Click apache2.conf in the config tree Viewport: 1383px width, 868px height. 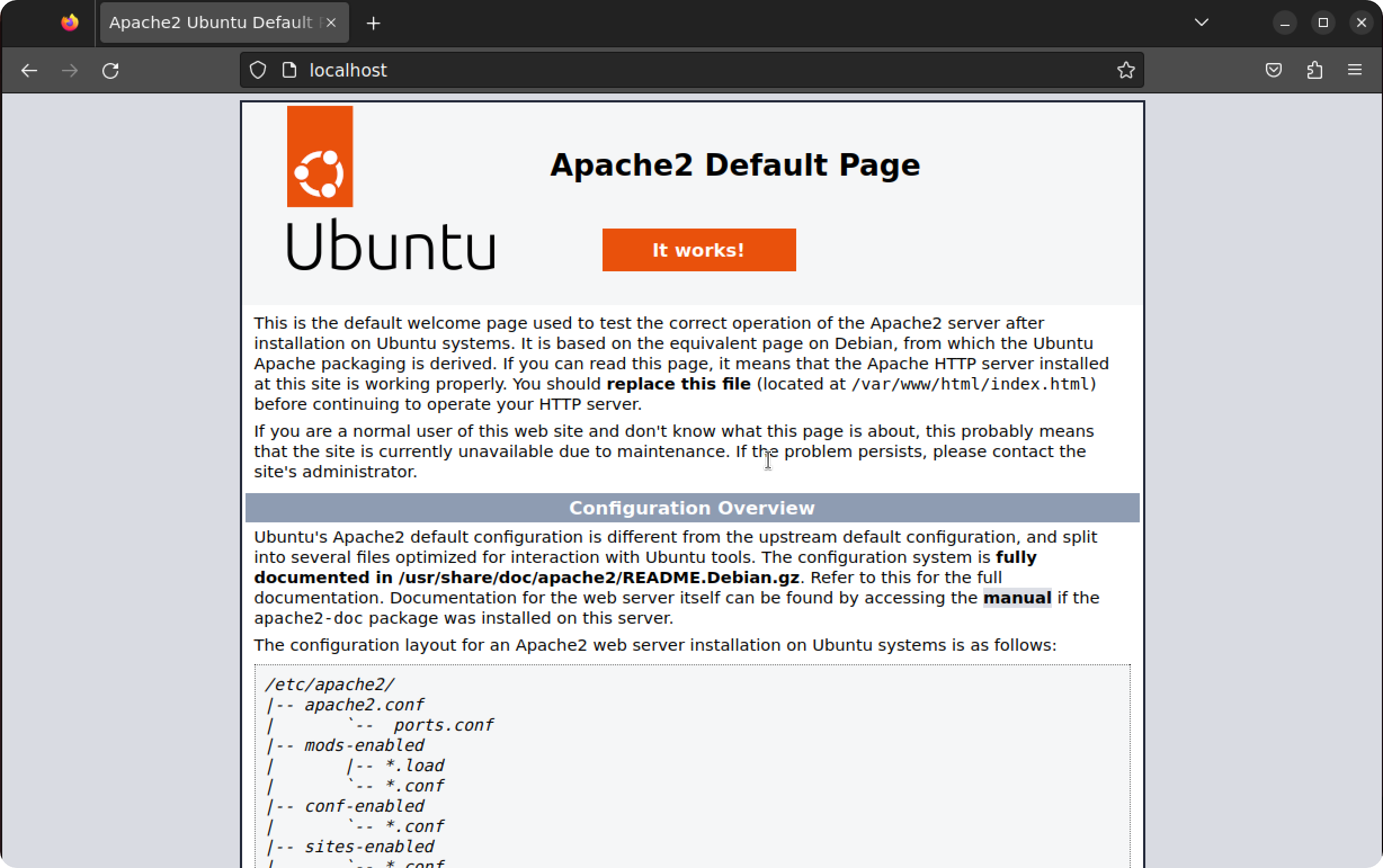pos(364,704)
